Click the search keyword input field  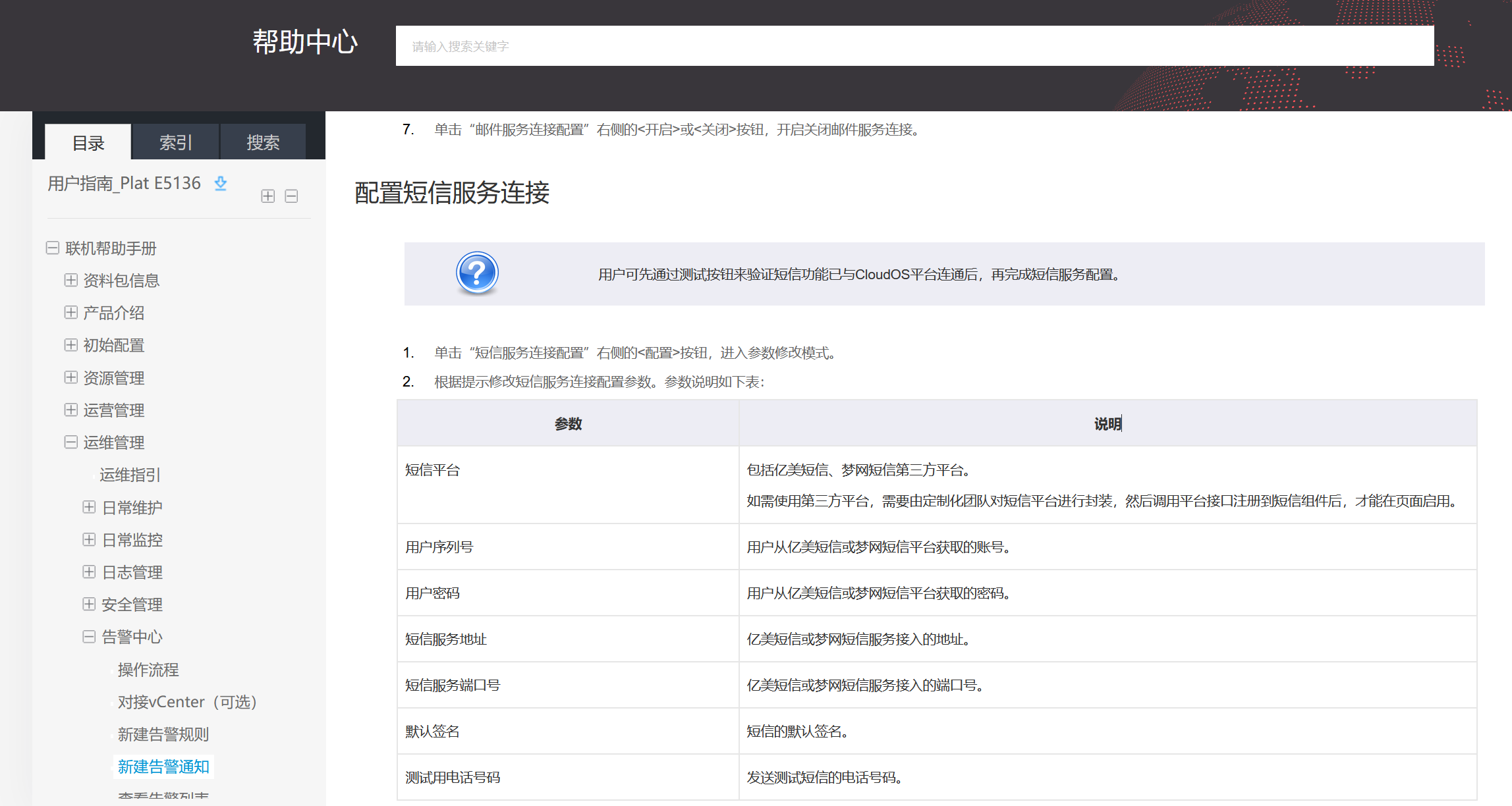[914, 46]
